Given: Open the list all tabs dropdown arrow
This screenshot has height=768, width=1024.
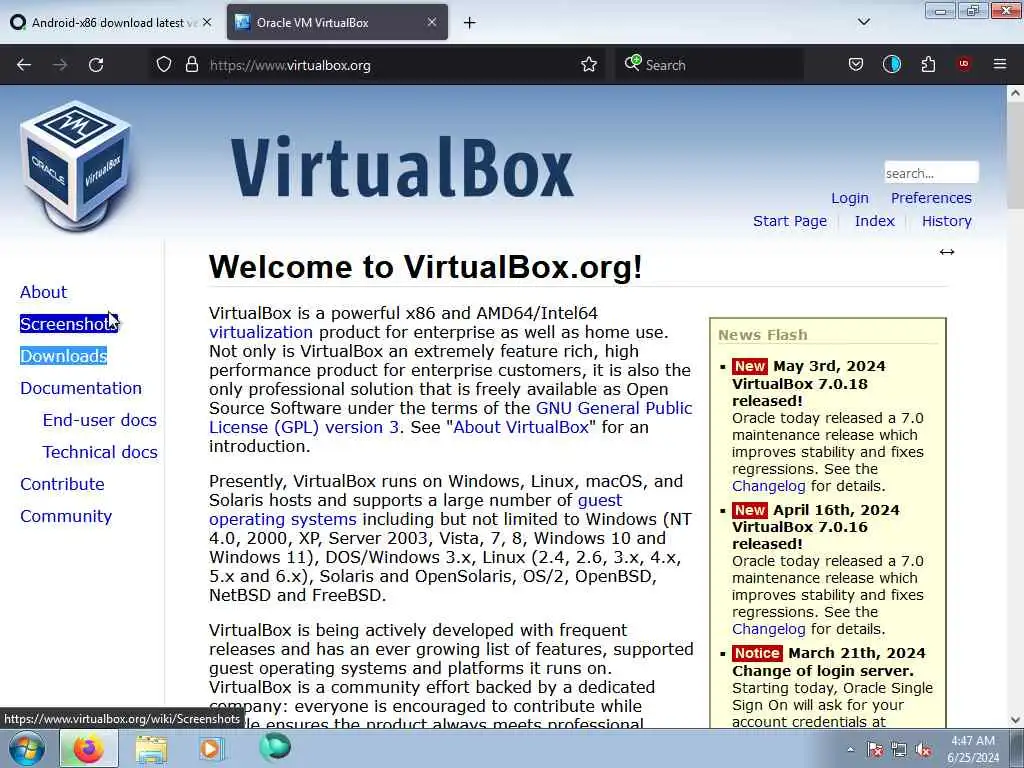Looking at the screenshot, I should (x=864, y=22).
